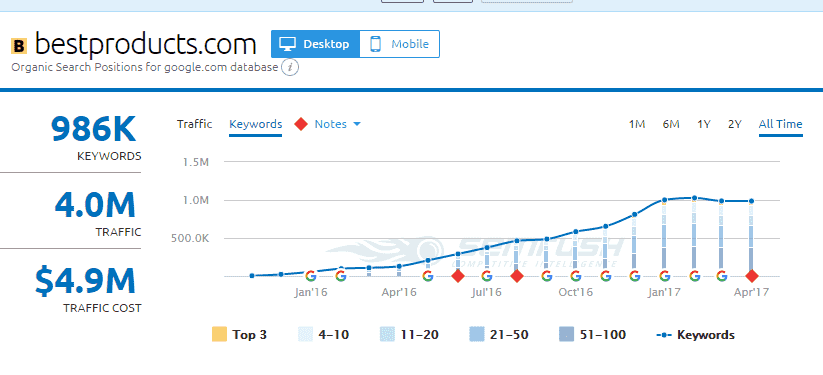
Task: Open the Google update note at Jan'16
Action: point(311,276)
